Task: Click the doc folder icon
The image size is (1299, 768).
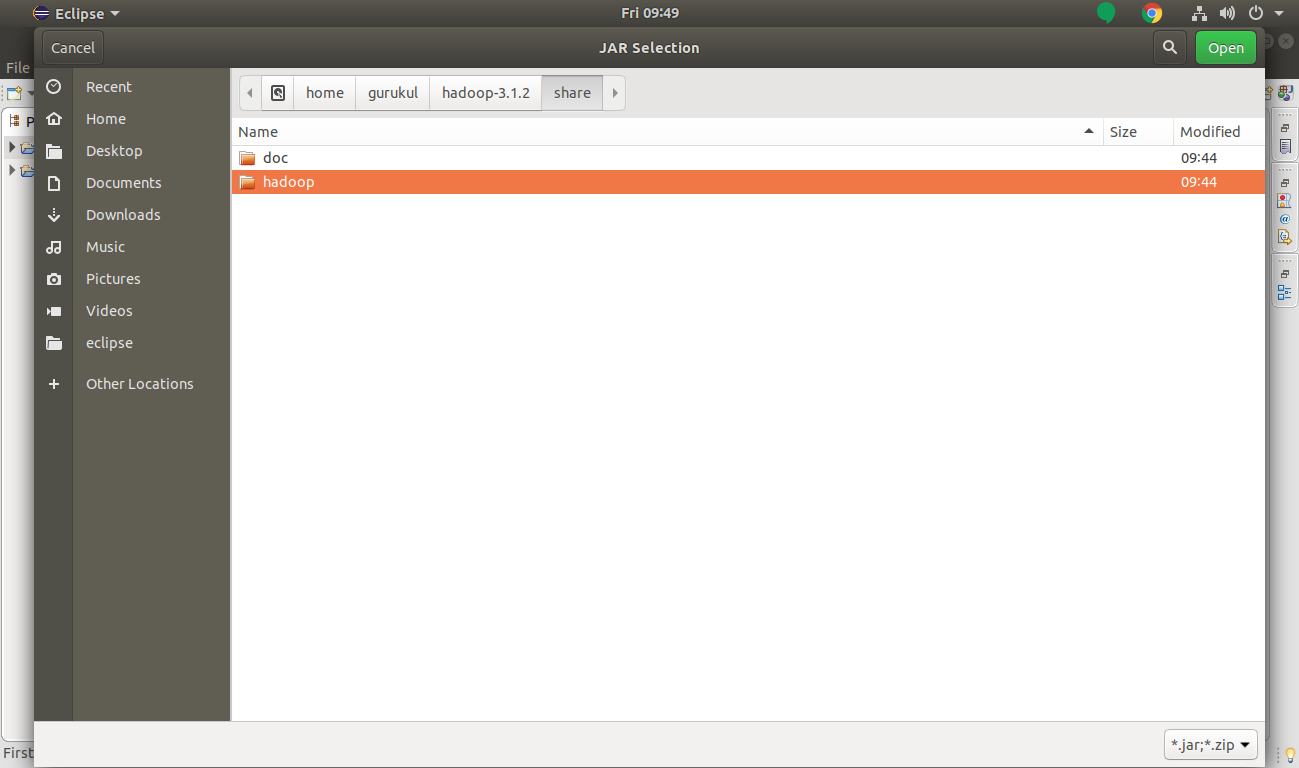Action: pos(247,158)
